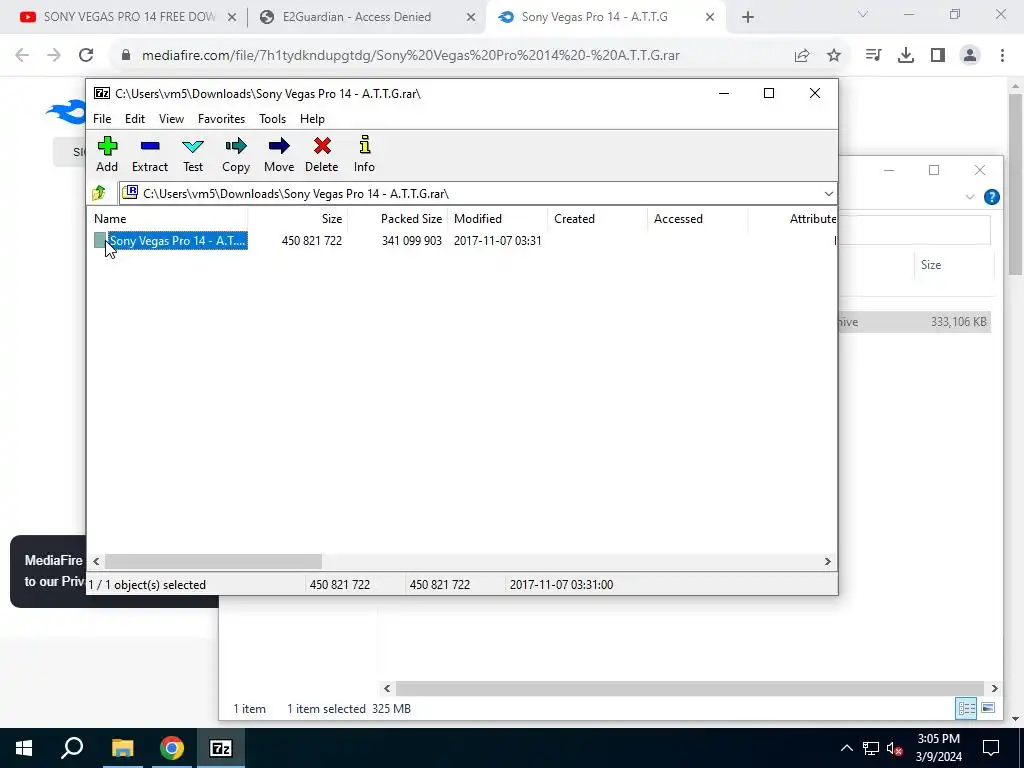Click the Extract toolbar icon
This screenshot has width=1024, height=768.
150,154
